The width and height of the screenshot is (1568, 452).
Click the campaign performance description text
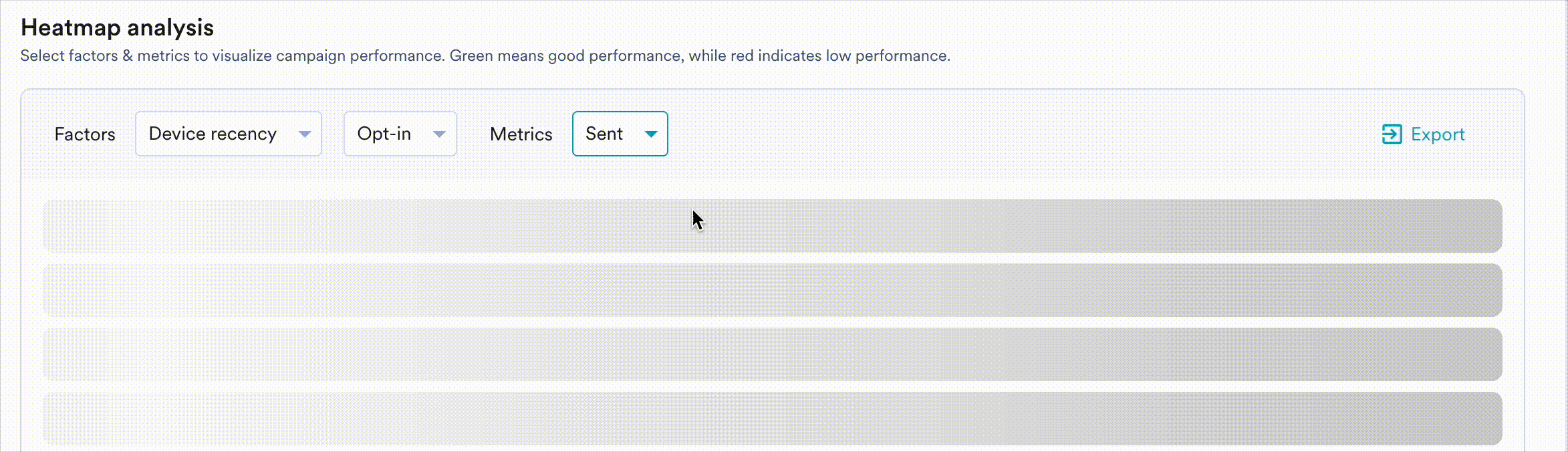pos(485,55)
